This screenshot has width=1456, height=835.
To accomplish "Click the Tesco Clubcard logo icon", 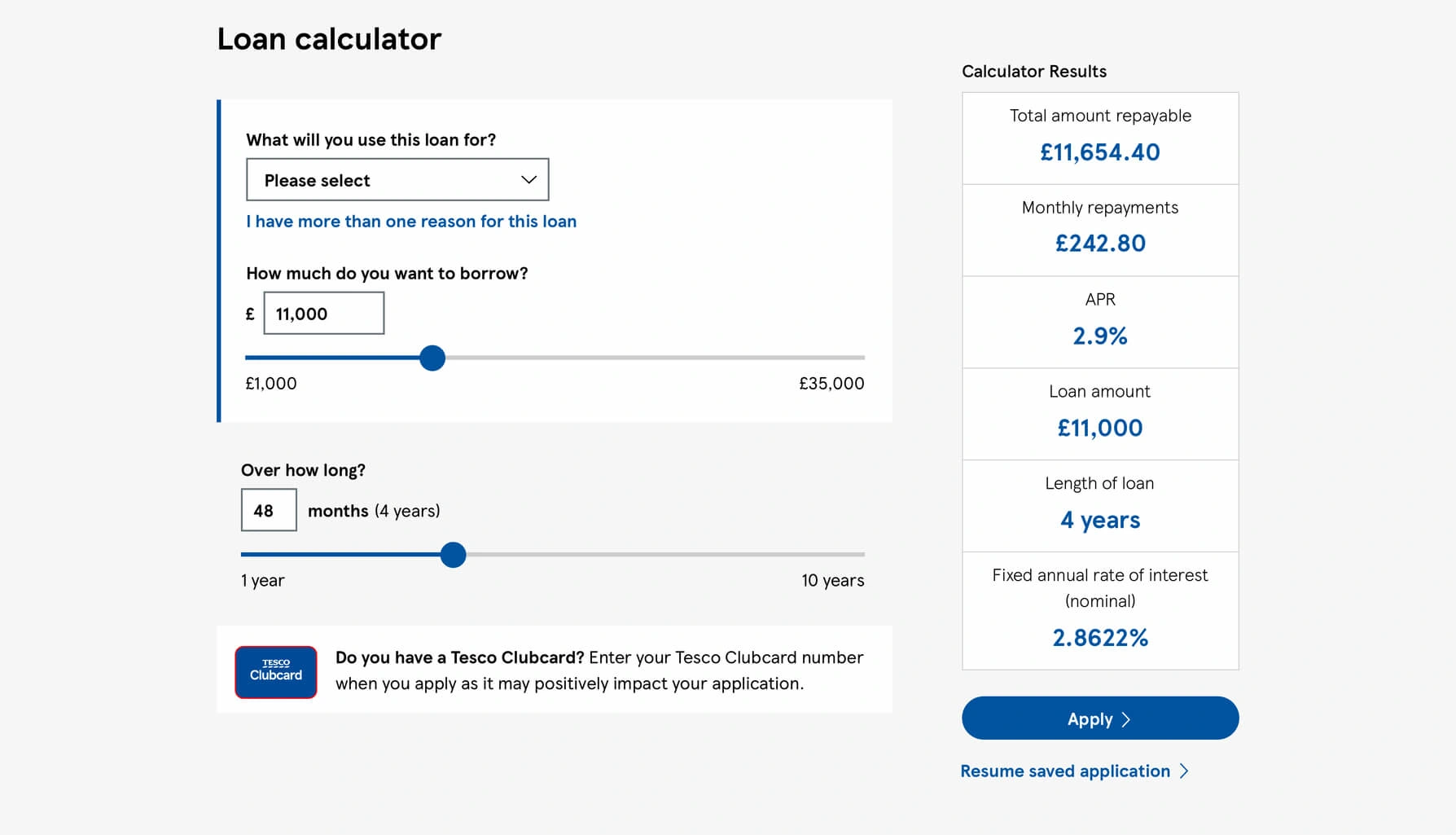I will (276, 672).
